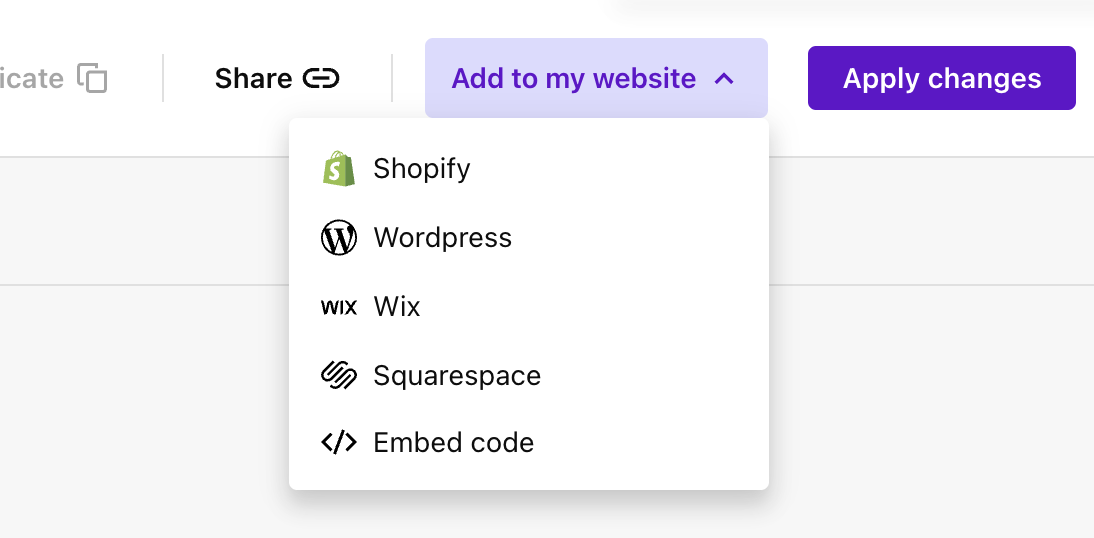Open the Embed code option
Image resolution: width=1094 pixels, height=538 pixels.
click(453, 443)
